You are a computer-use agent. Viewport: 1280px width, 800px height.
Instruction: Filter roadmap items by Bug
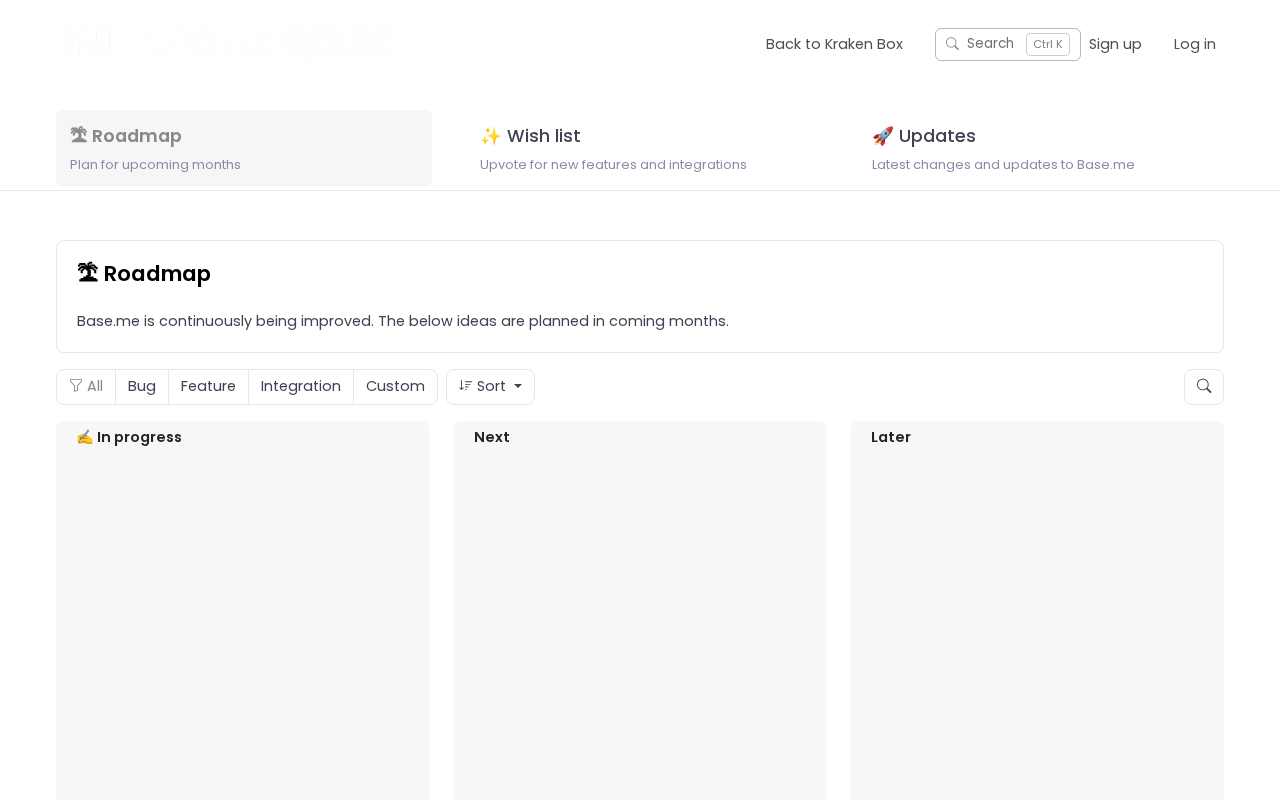click(x=142, y=387)
